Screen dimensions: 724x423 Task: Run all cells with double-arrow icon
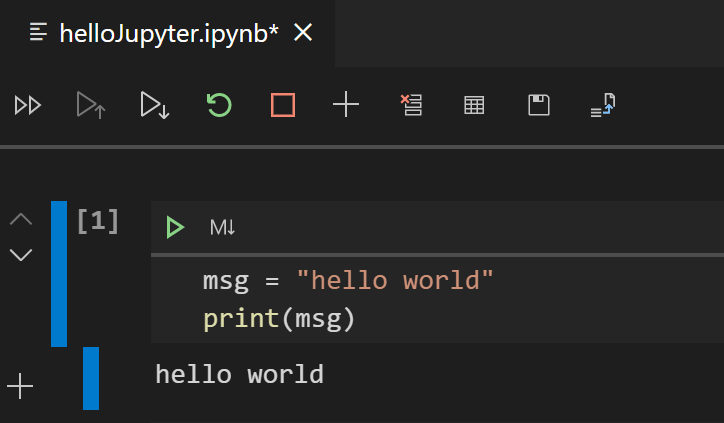[28, 105]
